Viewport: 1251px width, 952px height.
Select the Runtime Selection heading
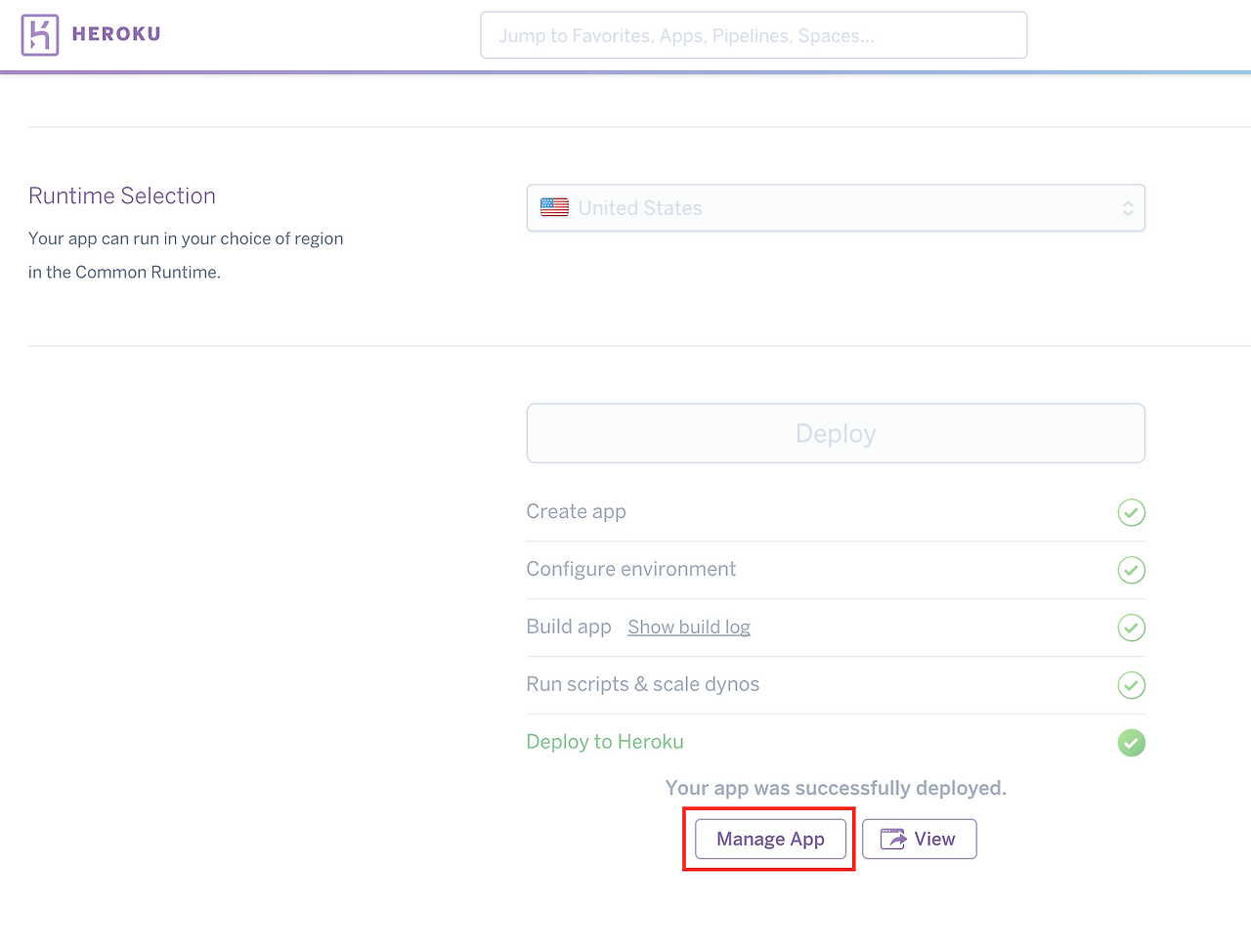pos(121,195)
